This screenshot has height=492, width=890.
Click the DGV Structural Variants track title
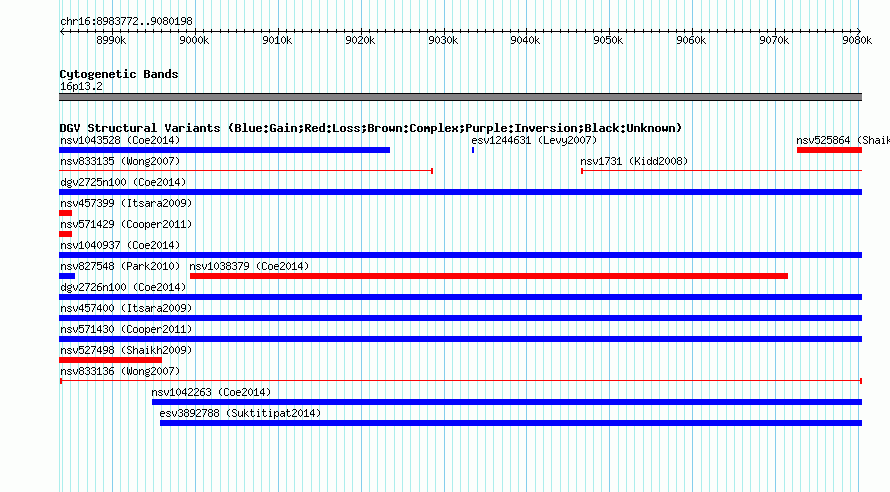371,128
